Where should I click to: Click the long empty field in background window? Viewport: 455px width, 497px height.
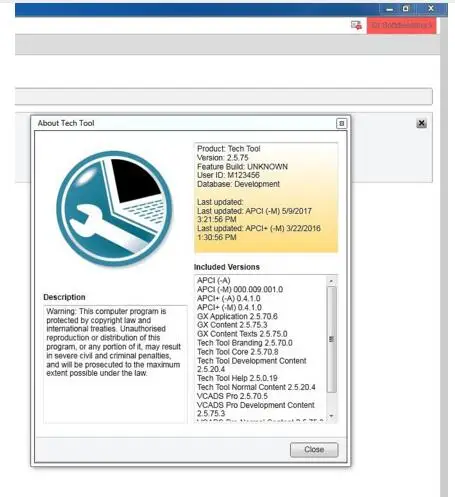coord(224,96)
